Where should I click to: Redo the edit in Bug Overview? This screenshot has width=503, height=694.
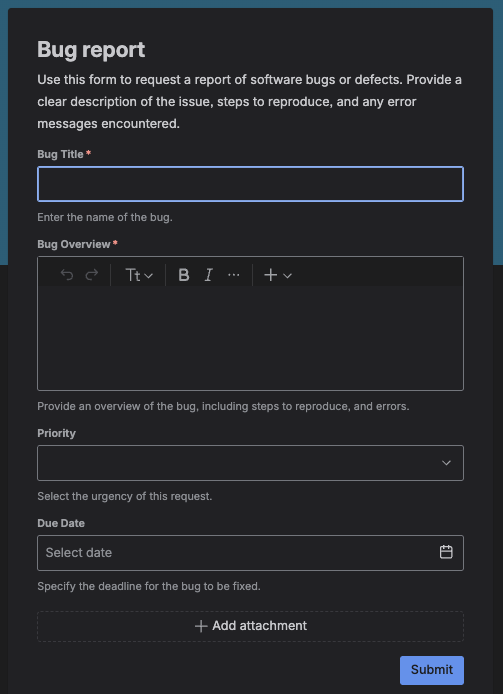(x=92, y=275)
